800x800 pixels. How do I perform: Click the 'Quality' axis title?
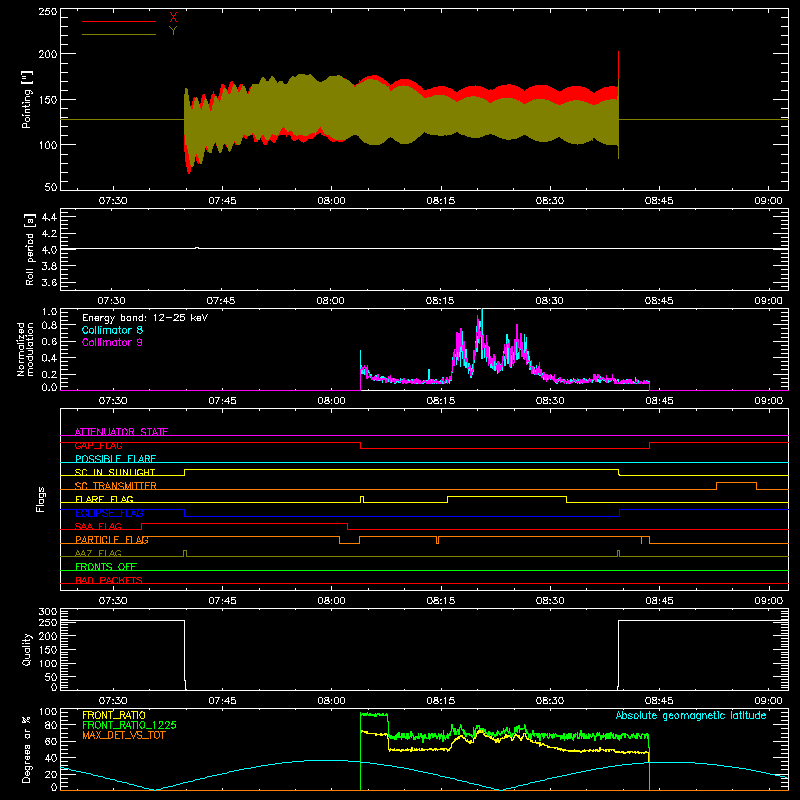pos(27,650)
